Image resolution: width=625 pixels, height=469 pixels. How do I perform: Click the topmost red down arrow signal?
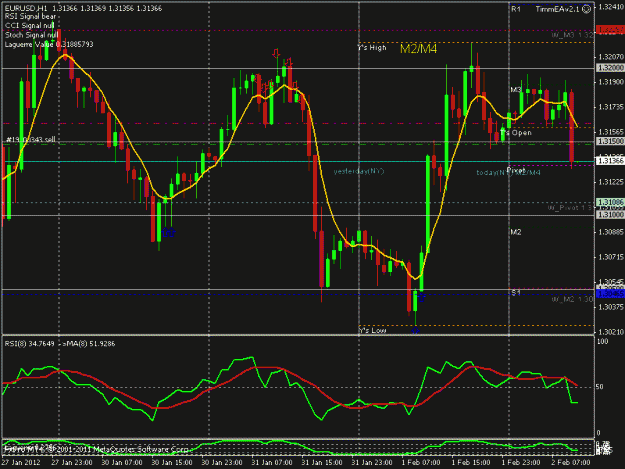coord(276,53)
